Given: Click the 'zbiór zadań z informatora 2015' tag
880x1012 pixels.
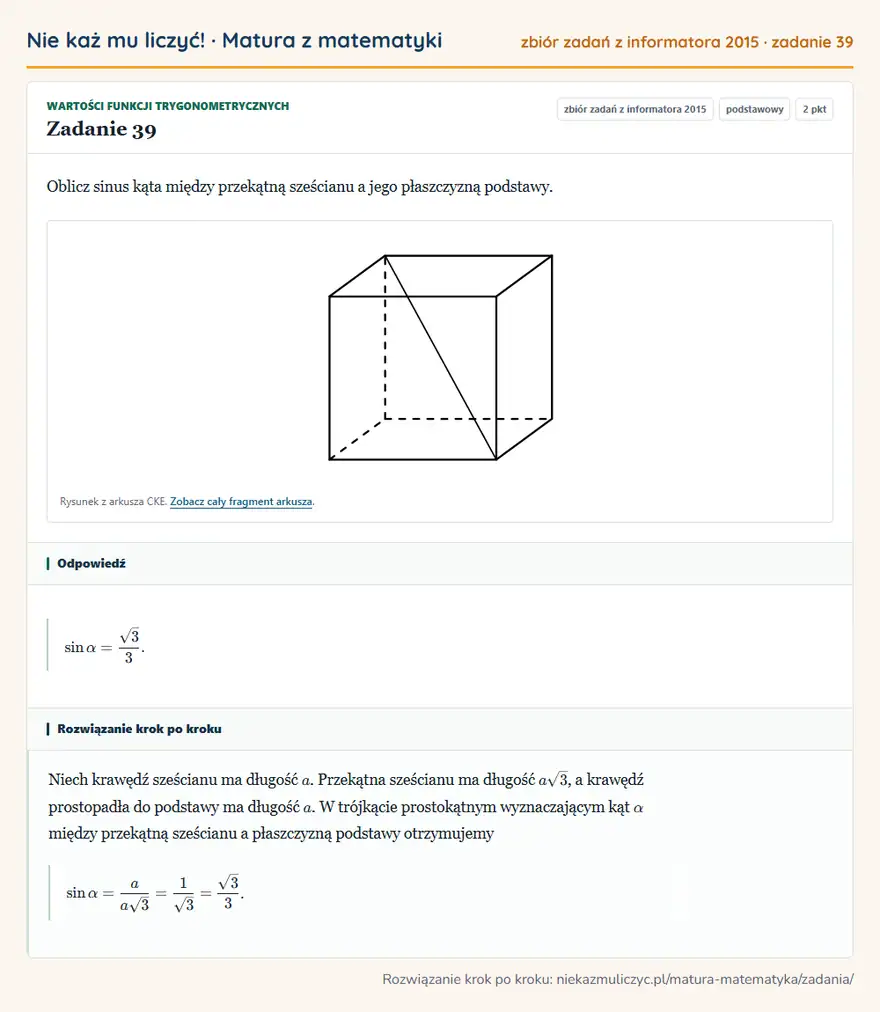Looking at the screenshot, I should tap(635, 109).
